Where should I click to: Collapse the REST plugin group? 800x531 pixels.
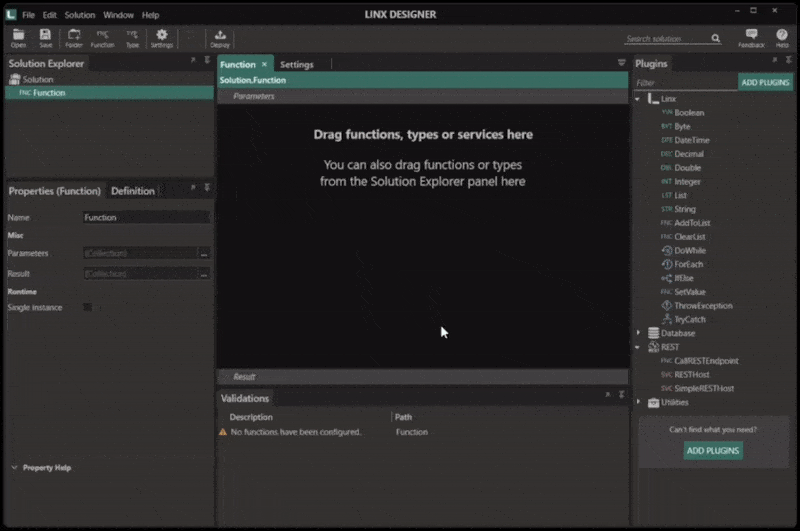pos(638,347)
